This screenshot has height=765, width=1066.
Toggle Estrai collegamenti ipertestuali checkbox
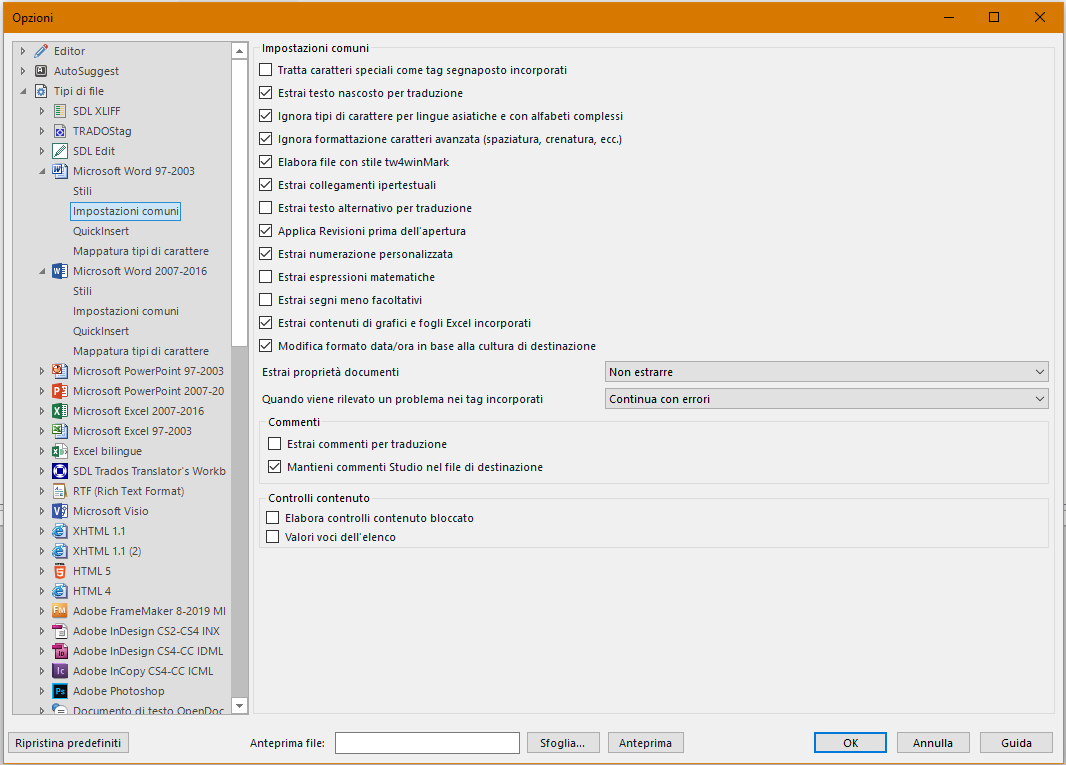click(x=266, y=185)
